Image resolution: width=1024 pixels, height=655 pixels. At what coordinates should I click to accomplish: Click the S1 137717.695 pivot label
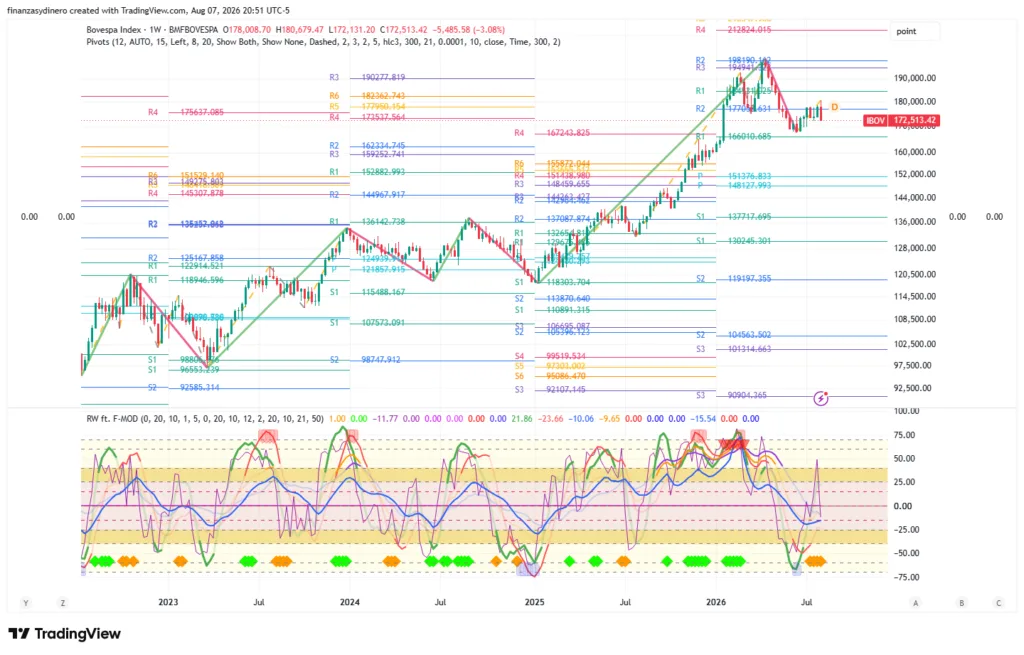[x=733, y=216]
